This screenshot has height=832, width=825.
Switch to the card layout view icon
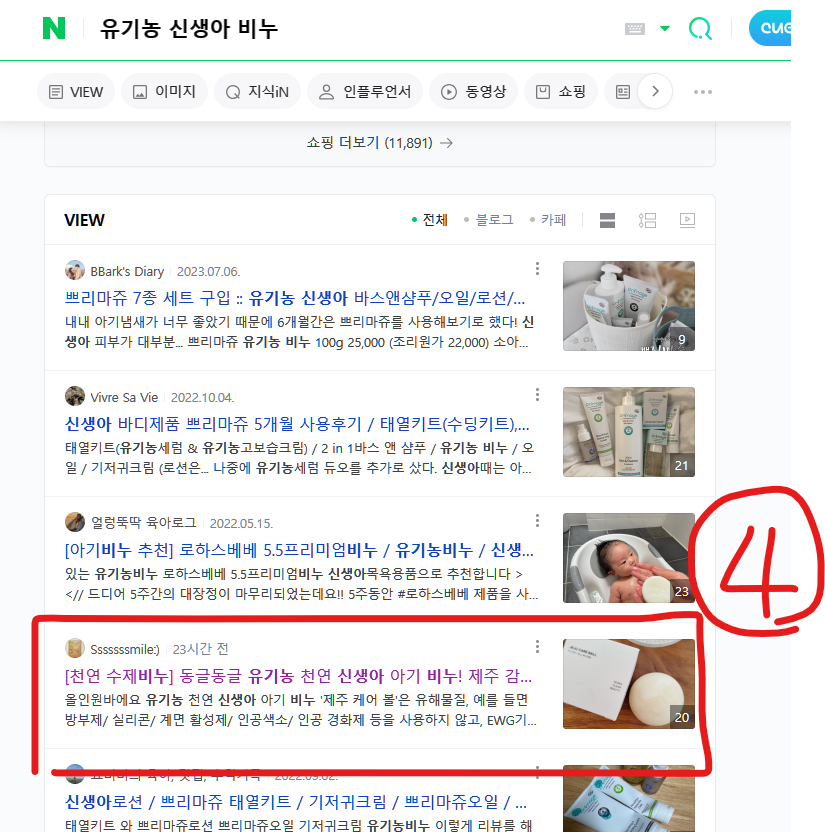[x=607, y=220]
